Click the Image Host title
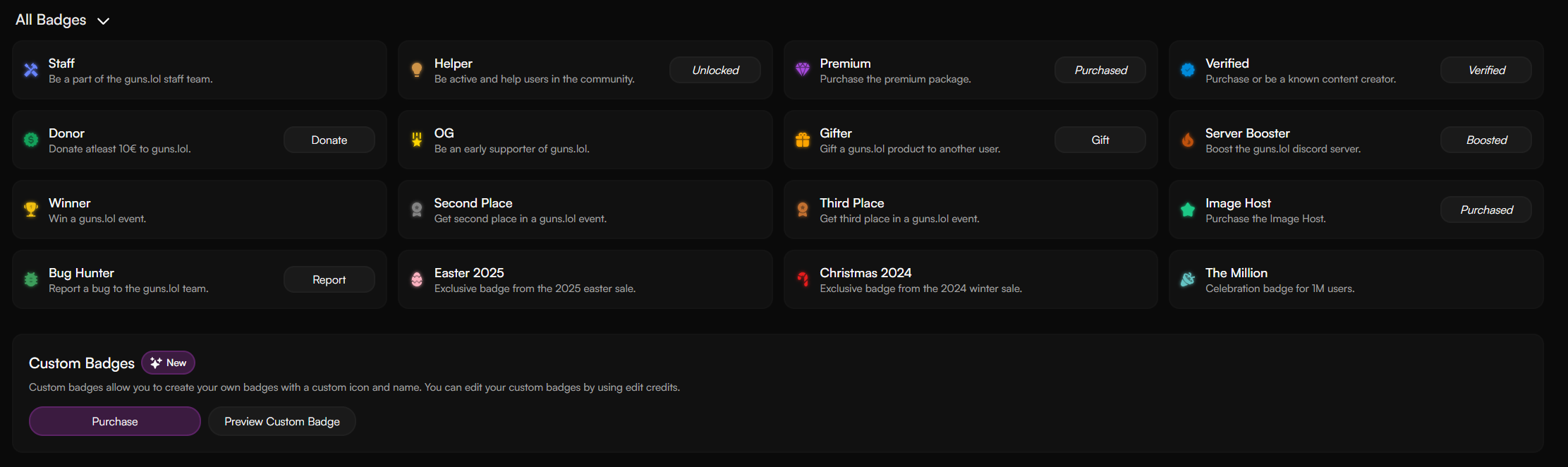This screenshot has width=1568, height=467. [1238, 203]
